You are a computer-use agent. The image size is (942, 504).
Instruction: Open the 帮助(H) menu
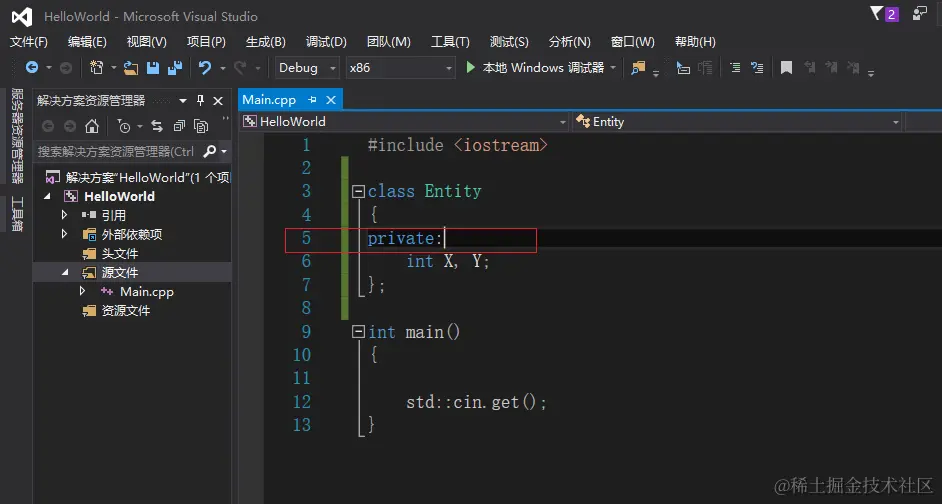pyautogui.click(x=695, y=41)
